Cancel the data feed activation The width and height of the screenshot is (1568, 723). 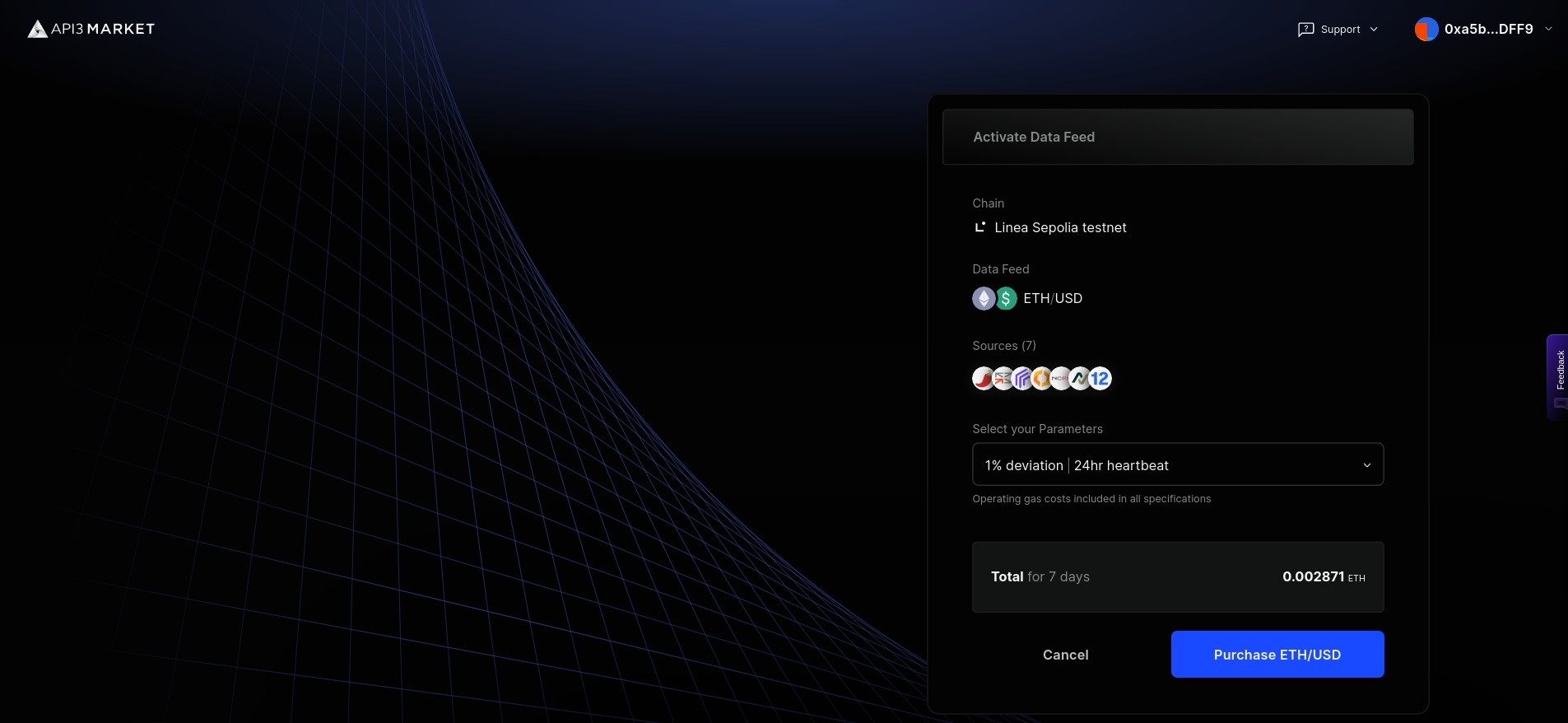pyautogui.click(x=1065, y=655)
